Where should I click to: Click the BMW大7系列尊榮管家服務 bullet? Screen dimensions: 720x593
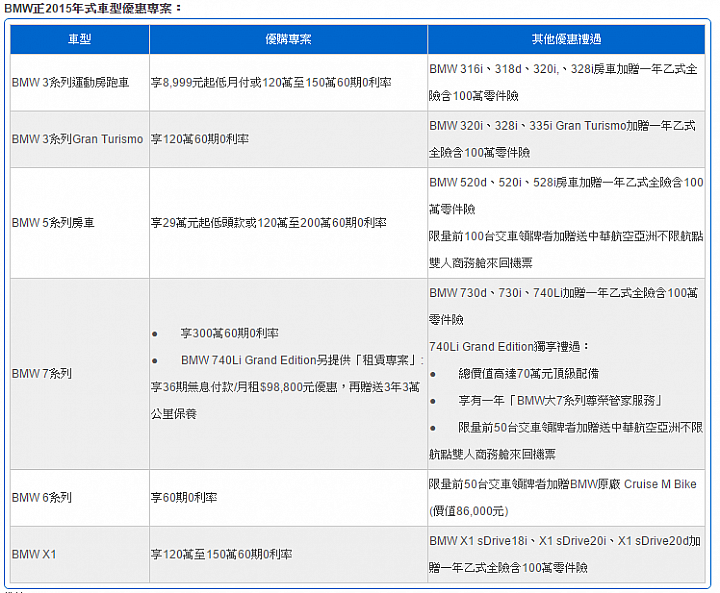(x=560, y=401)
